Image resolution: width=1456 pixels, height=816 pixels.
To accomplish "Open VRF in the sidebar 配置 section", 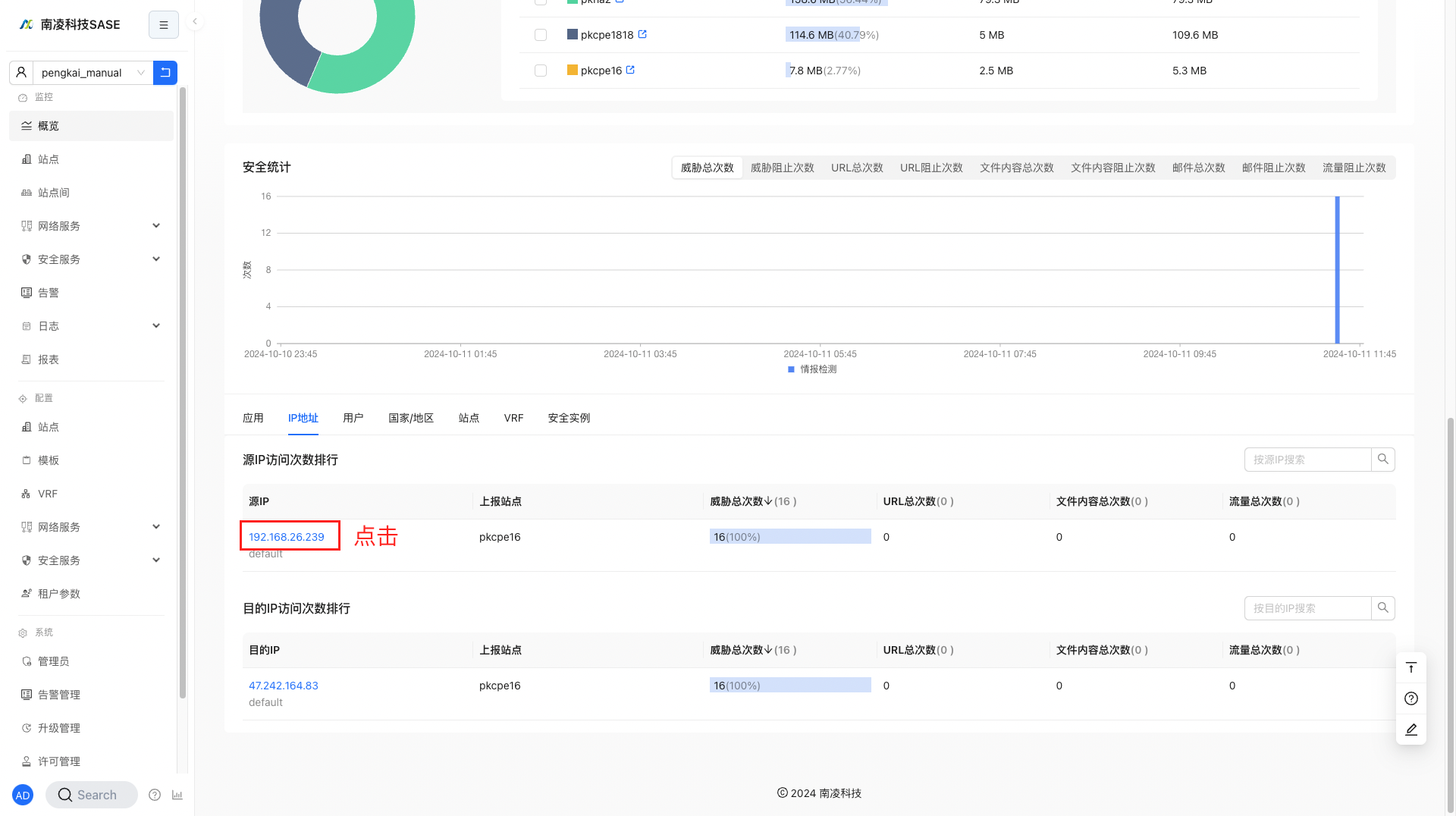I will coord(91,494).
